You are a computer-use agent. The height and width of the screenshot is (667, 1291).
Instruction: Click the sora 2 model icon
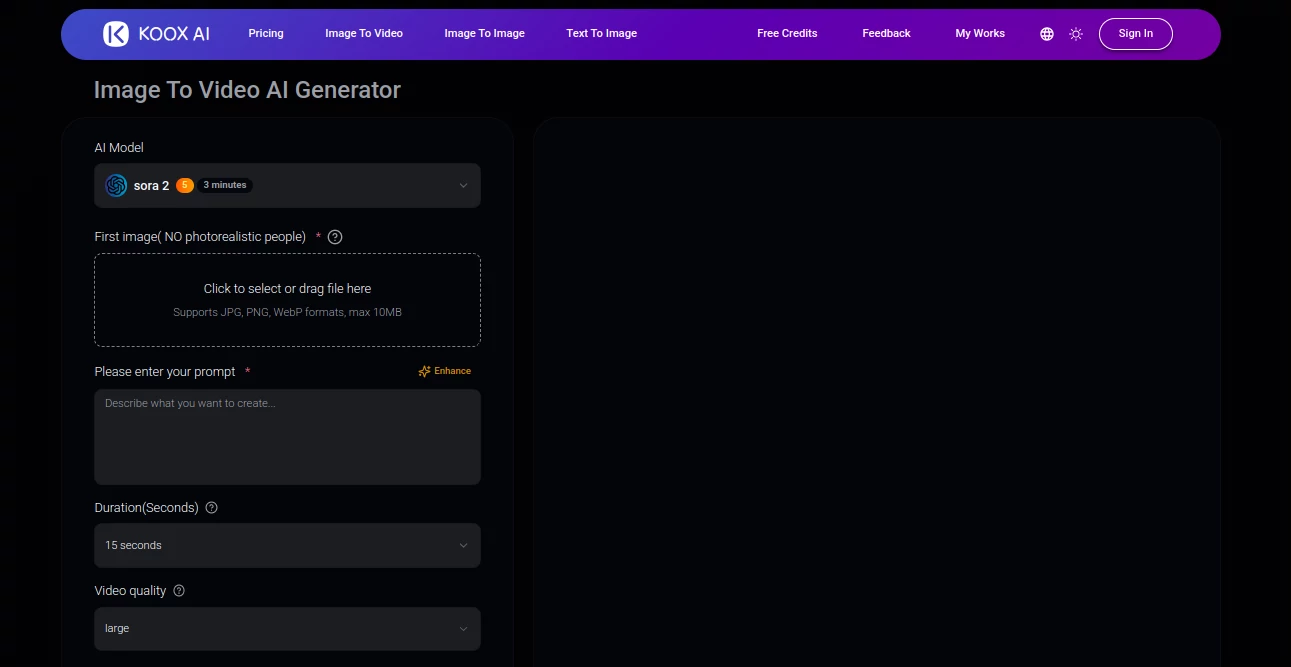pos(115,185)
